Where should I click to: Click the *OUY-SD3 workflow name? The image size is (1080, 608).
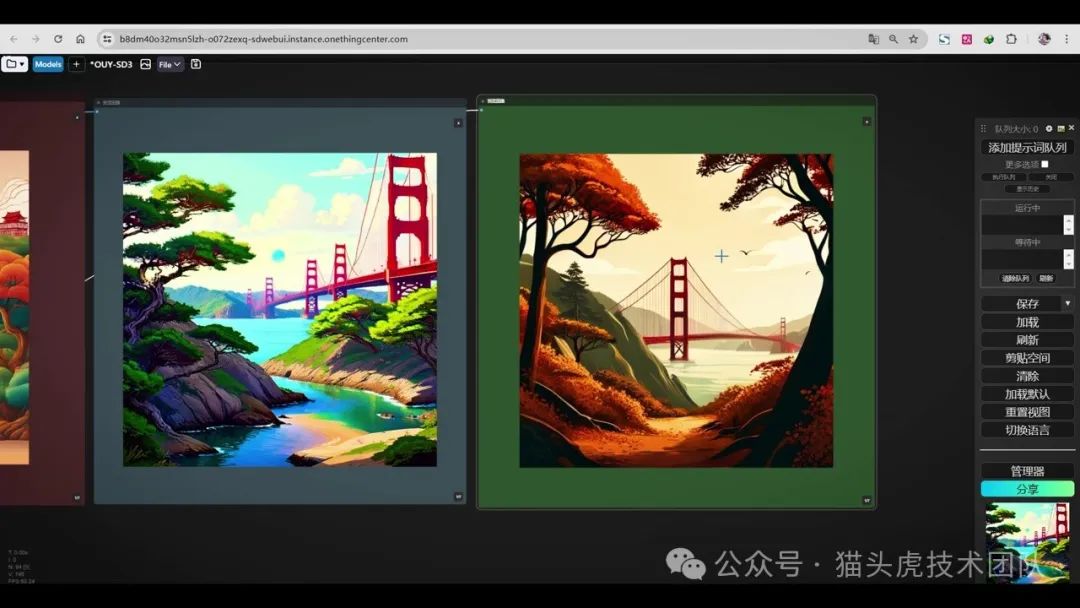[x=111, y=64]
